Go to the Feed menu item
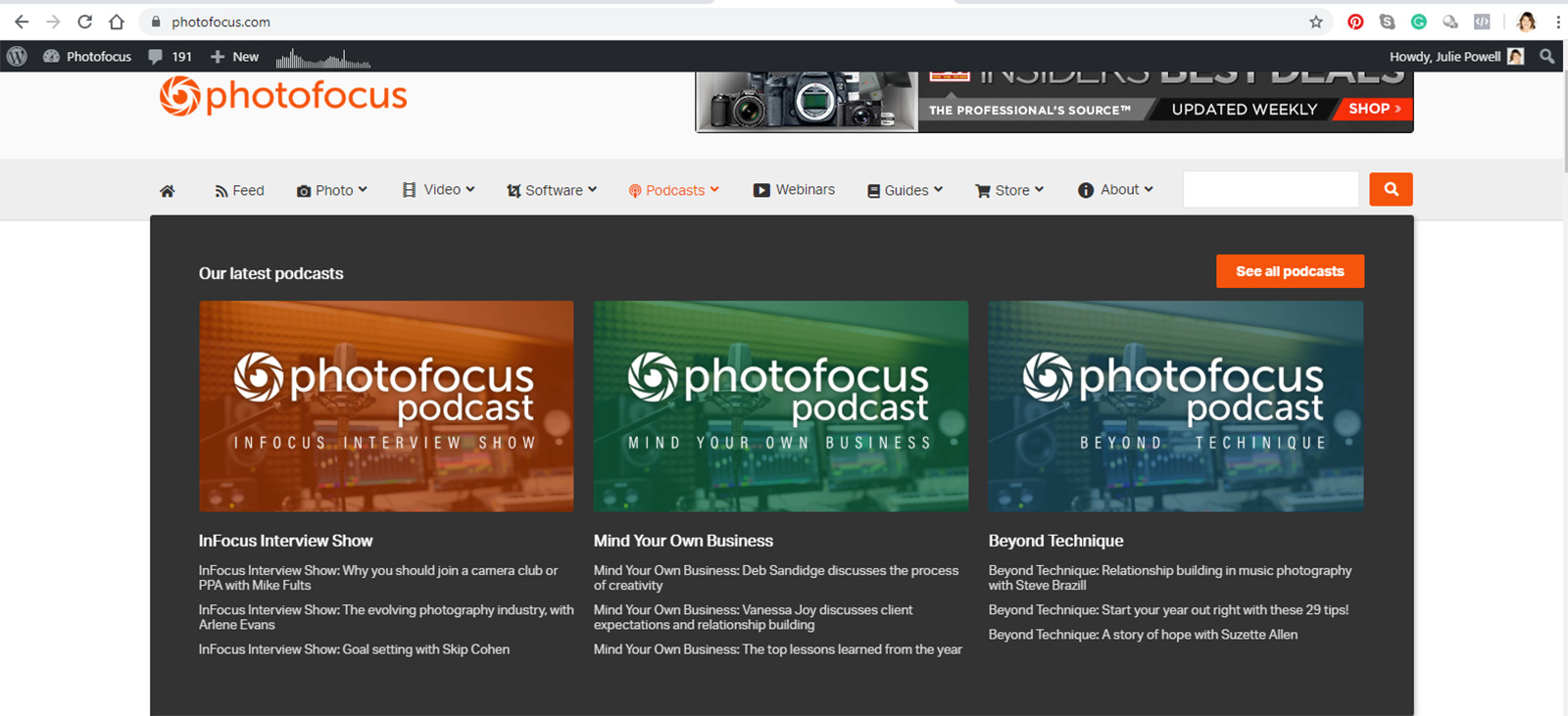The image size is (1568, 716). pyautogui.click(x=239, y=190)
